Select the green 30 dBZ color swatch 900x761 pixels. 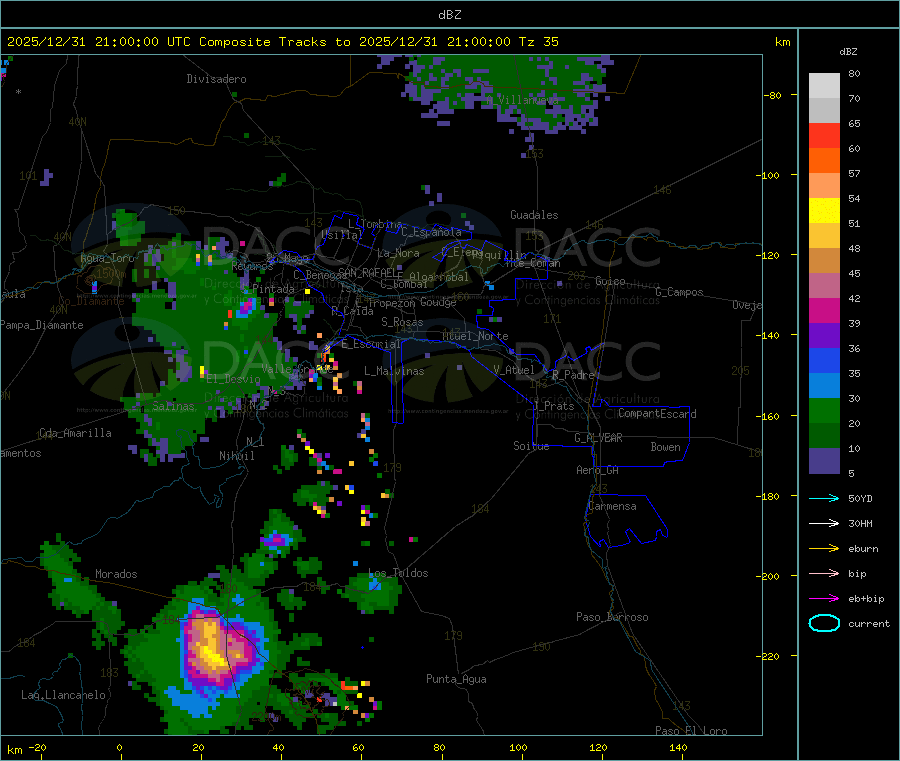pyautogui.click(x=824, y=410)
